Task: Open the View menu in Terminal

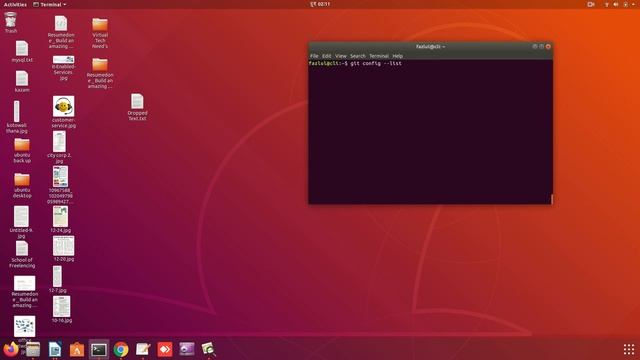Action: pos(341,56)
